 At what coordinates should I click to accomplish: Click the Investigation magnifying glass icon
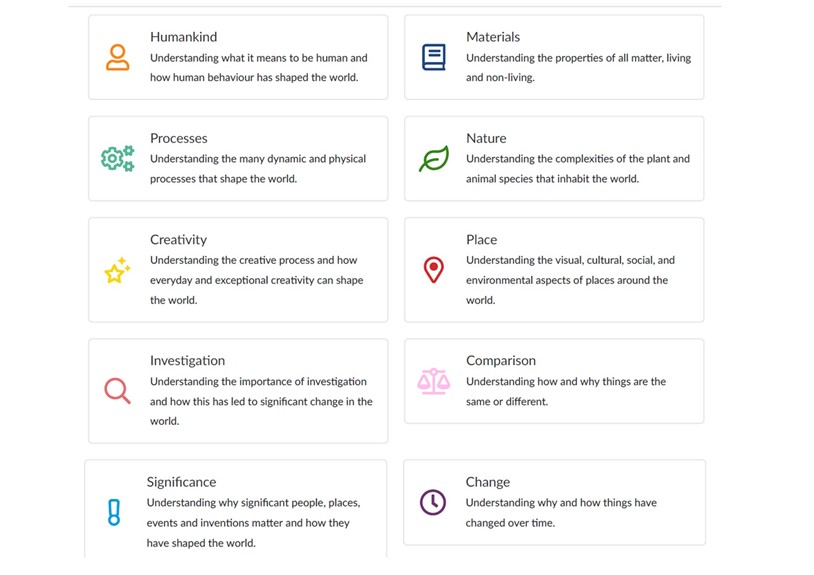pyautogui.click(x=117, y=391)
